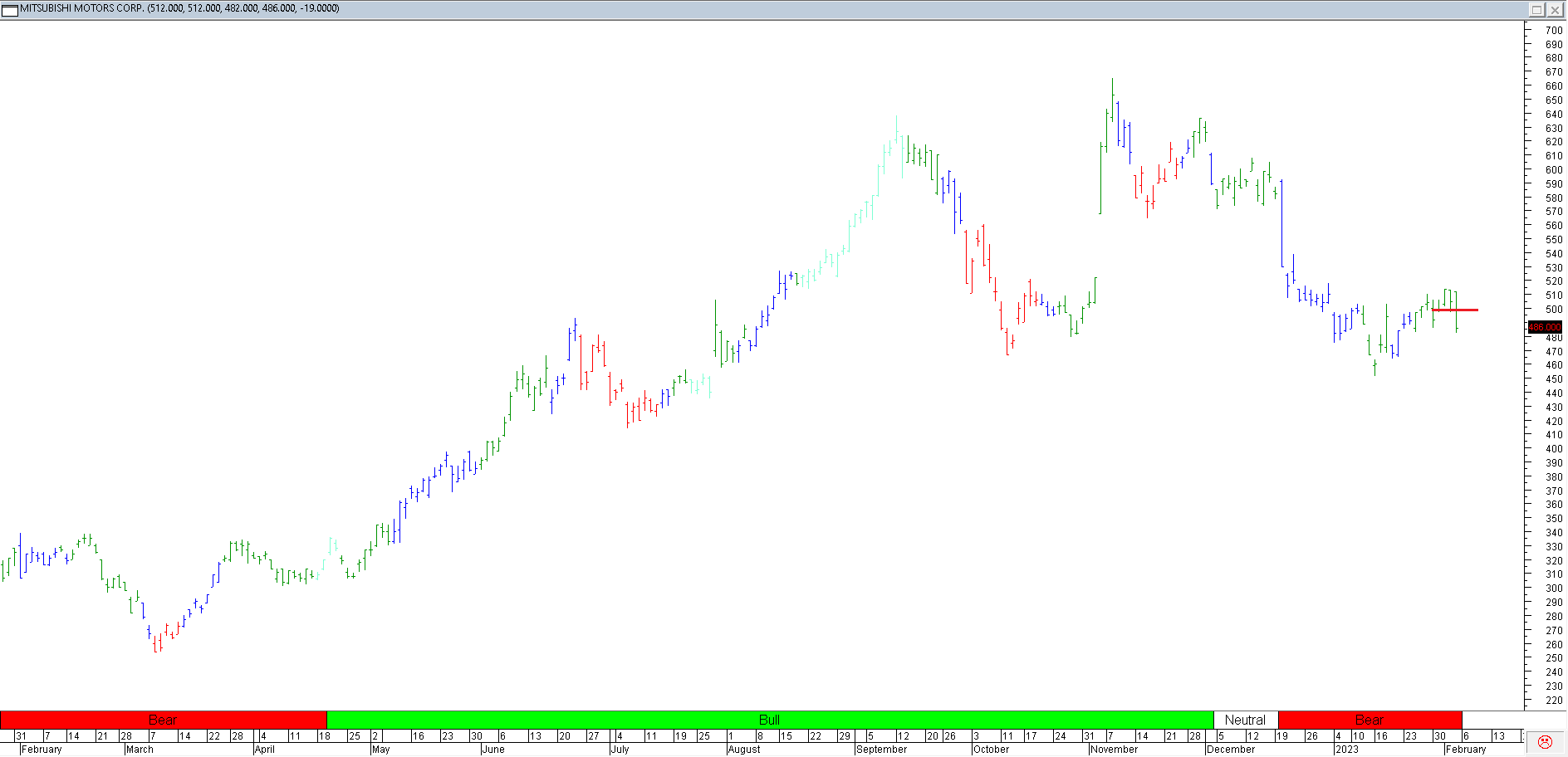Screen dimensions: 1568x757
Task: Click date tick 19 under December
Action: [1282, 736]
